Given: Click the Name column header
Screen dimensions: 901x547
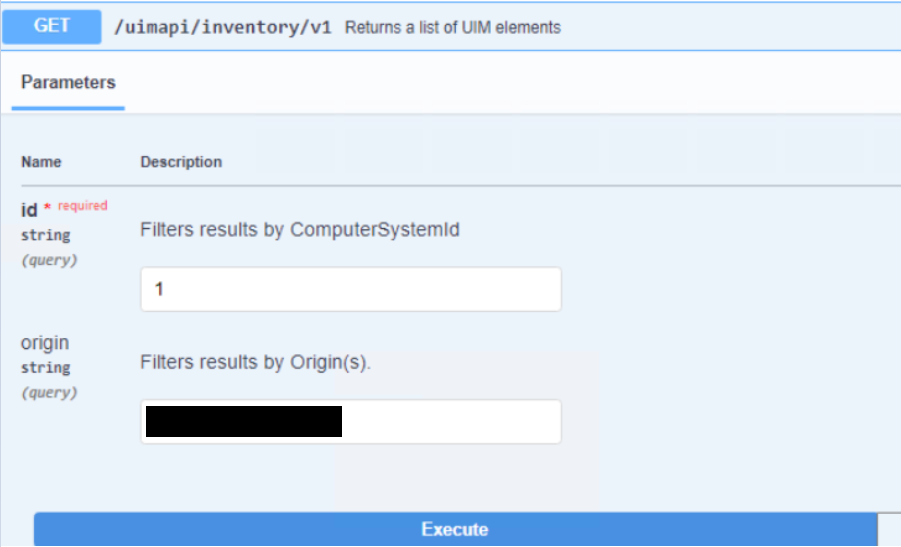Looking at the screenshot, I should (x=41, y=161).
